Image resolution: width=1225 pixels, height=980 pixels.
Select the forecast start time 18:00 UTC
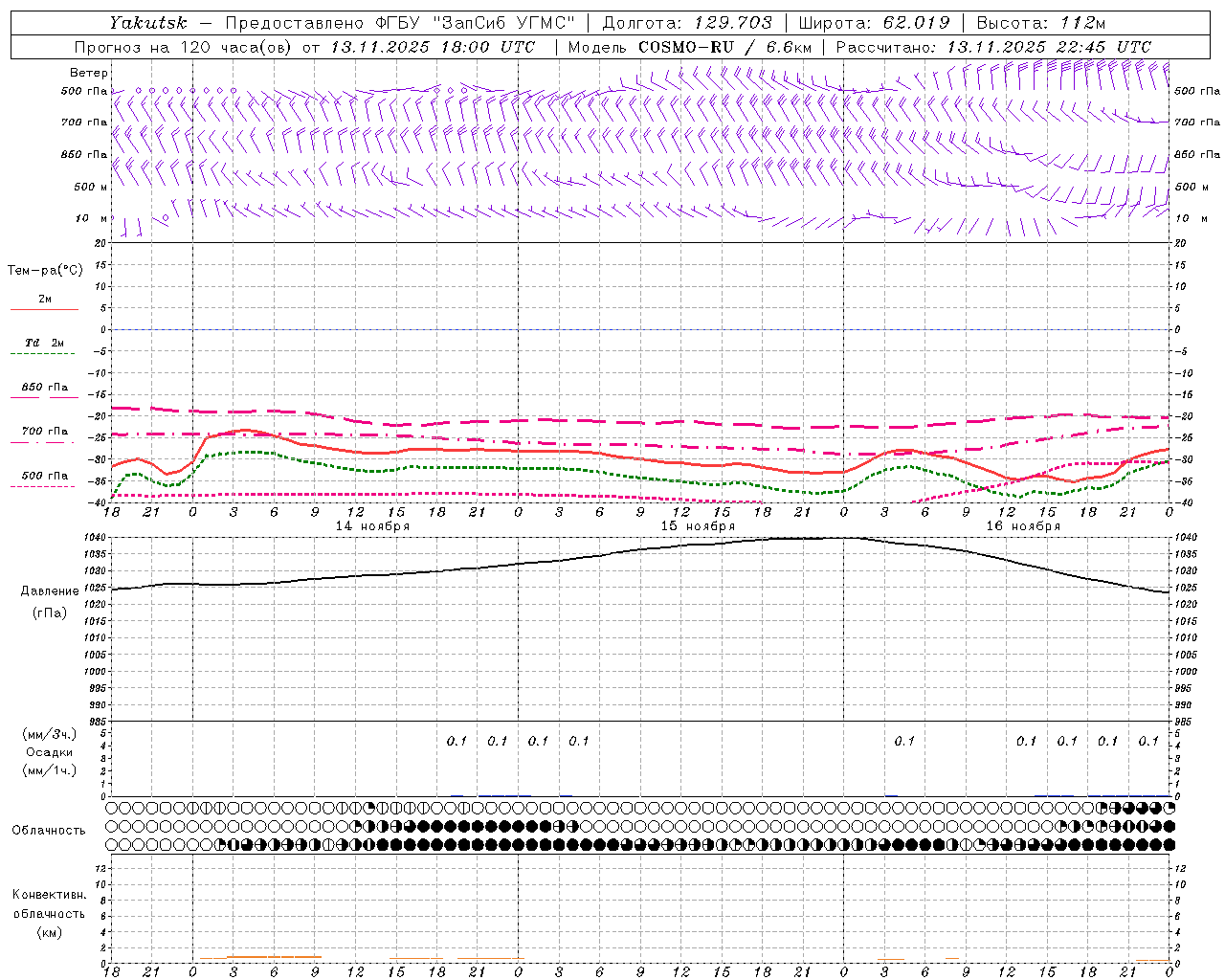coord(488,47)
